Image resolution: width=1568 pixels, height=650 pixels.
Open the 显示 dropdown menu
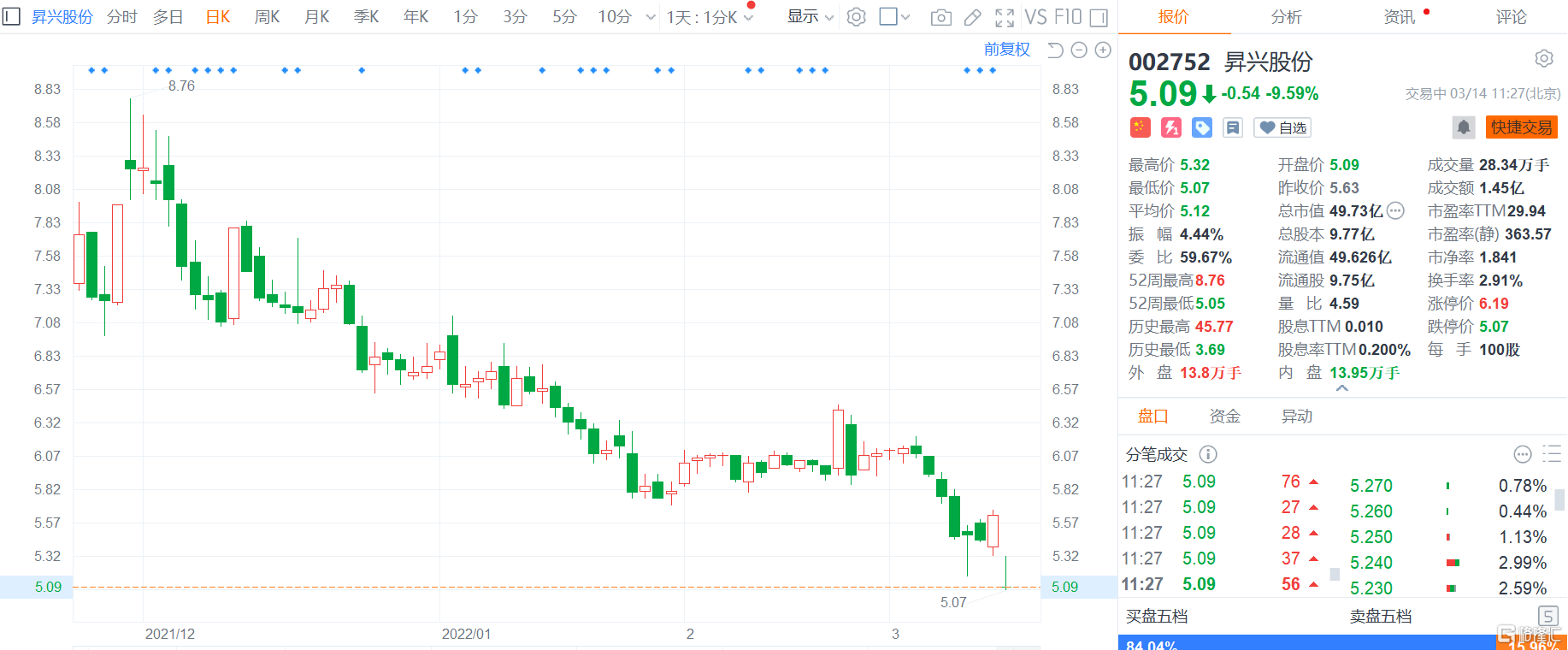tap(810, 17)
